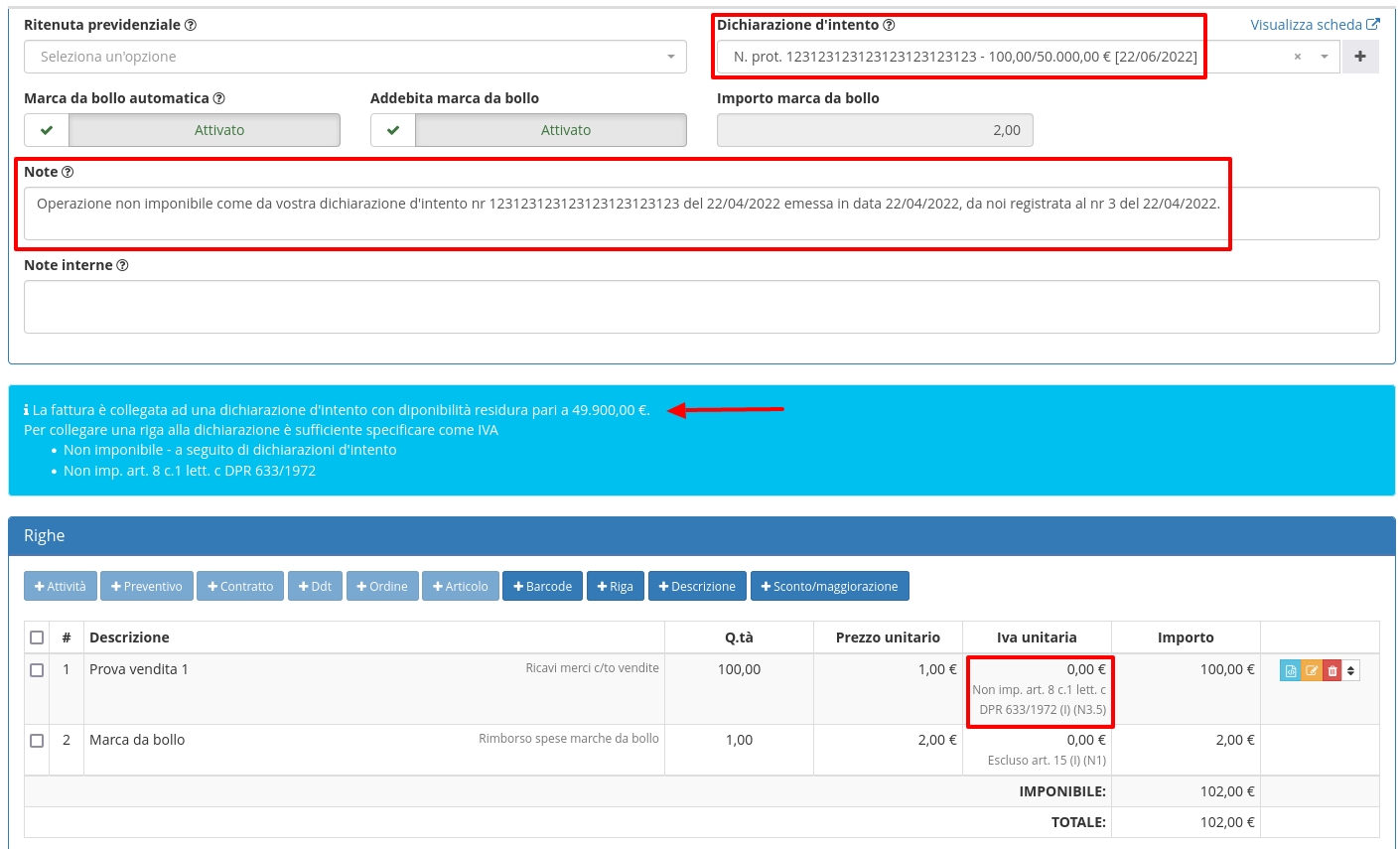Click the Sconto/maggiorazione button
Viewport: 1400px width, 849px height.
pyautogui.click(x=829, y=586)
